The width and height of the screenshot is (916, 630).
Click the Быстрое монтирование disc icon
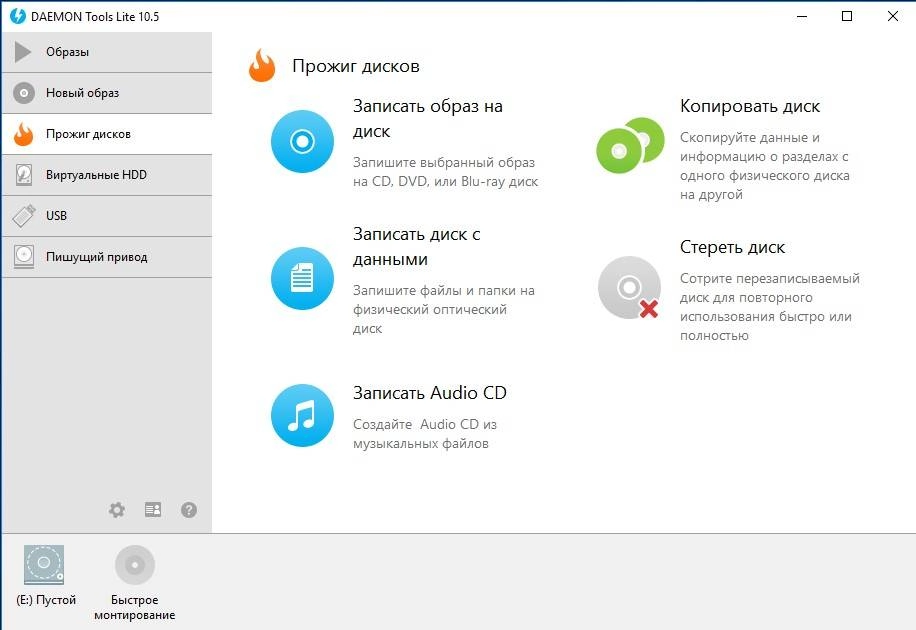135,565
